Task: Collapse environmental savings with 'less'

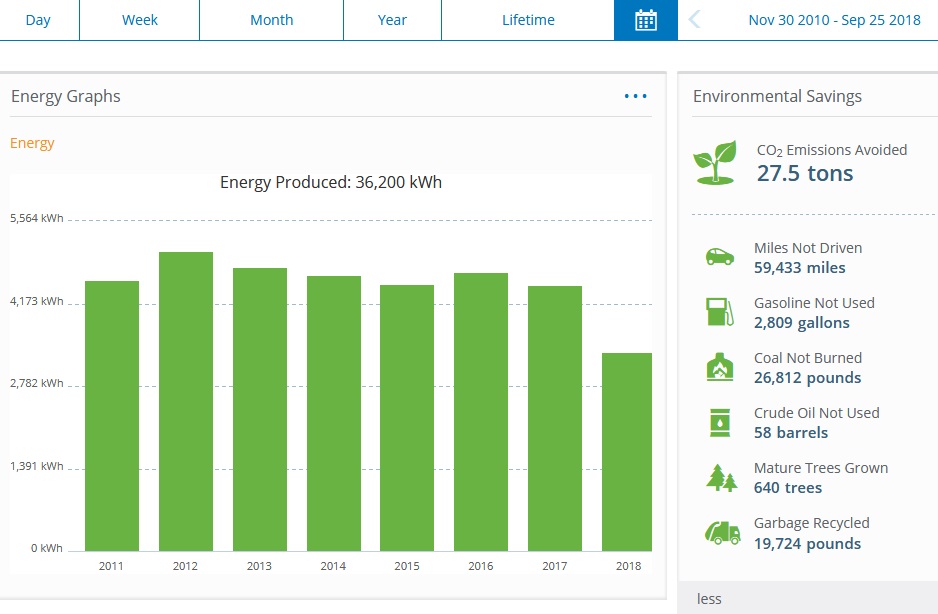Action: [709, 598]
